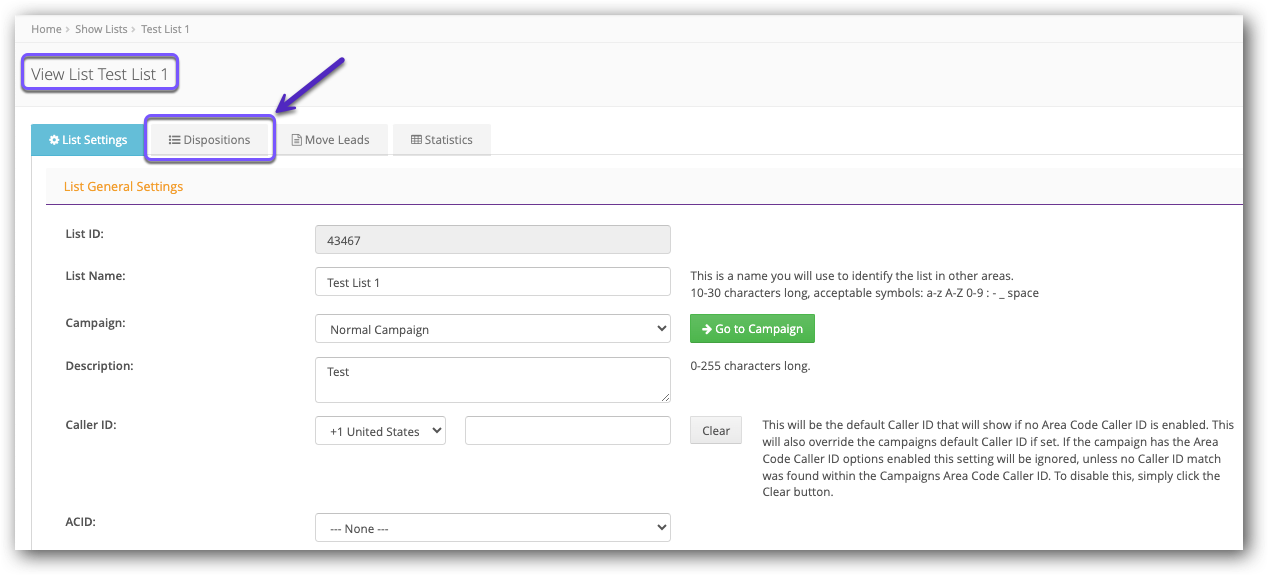
Task: Click the 'List ID:' label
Action: point(84,234)
